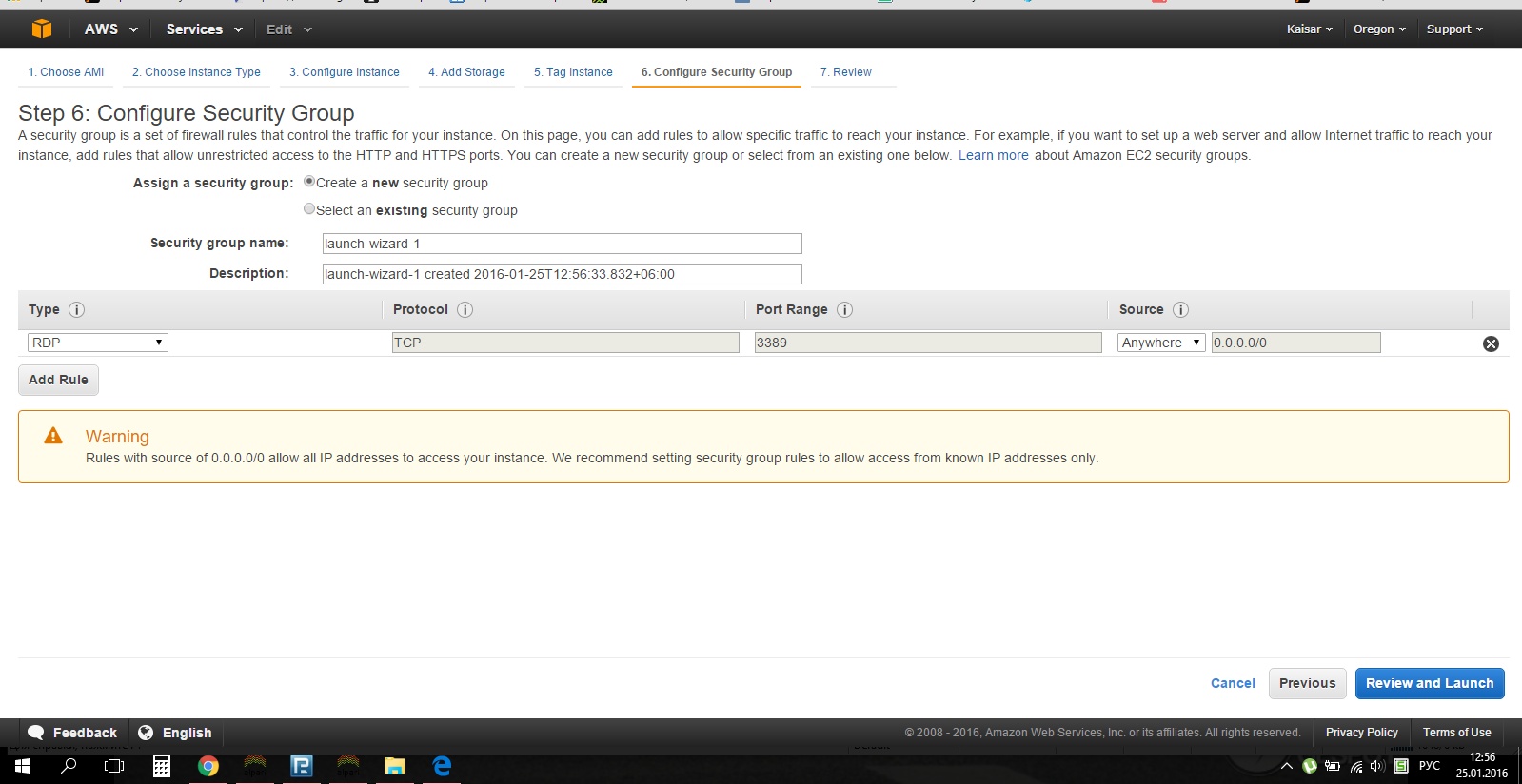1522x784 pixels.
Task: Show the Type column info icon
Action: click(x=77, y=309)
